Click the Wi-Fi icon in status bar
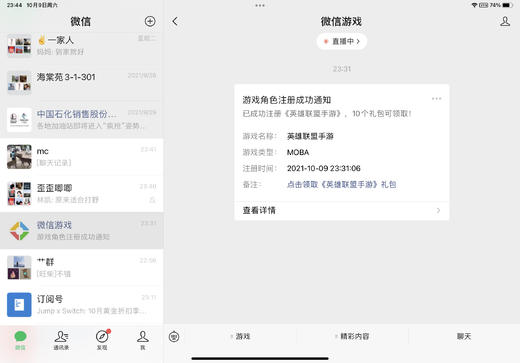The image size is (520, 363). click(474, 5)
